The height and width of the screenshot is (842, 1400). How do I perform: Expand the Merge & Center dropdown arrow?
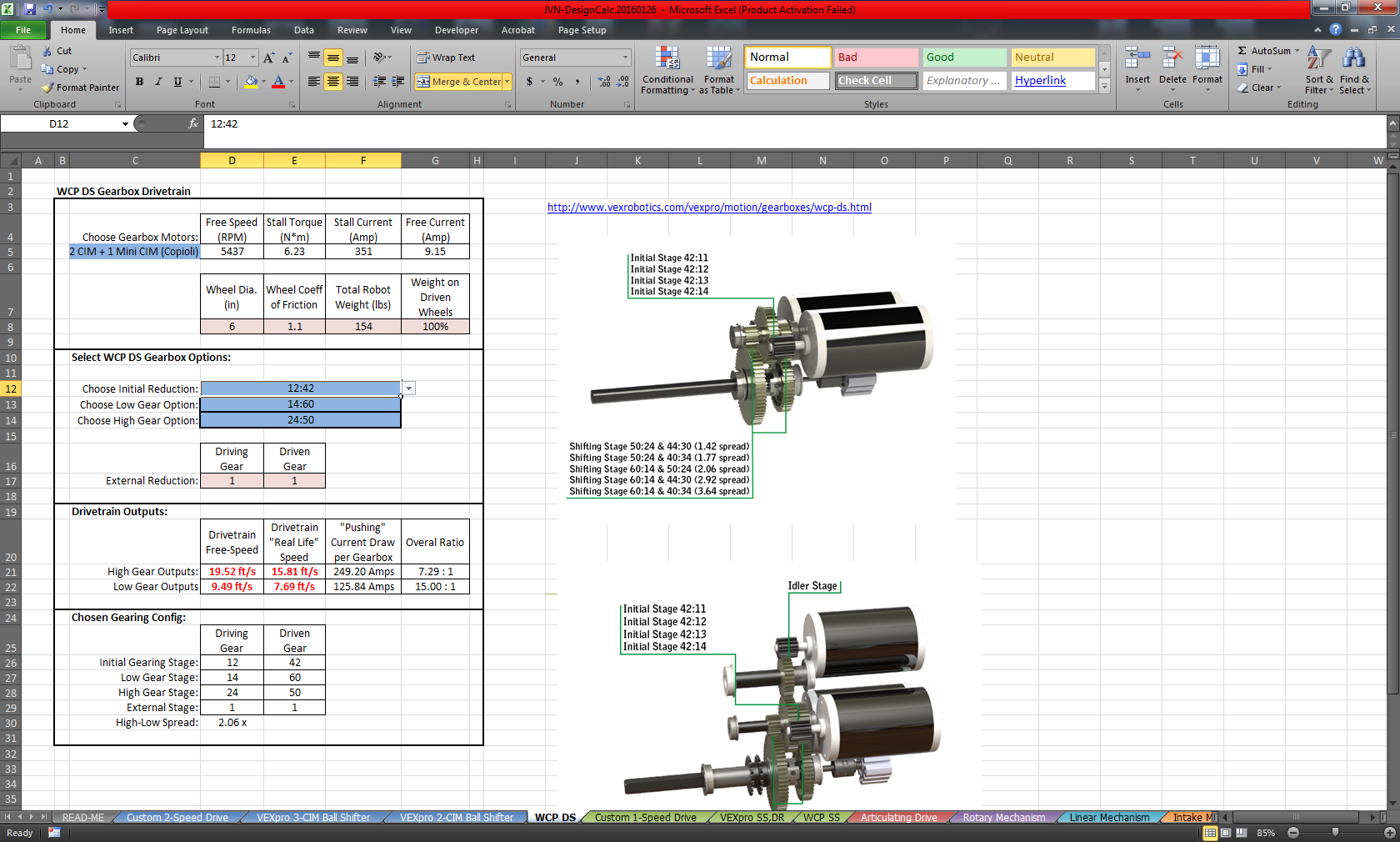(507, 82)
